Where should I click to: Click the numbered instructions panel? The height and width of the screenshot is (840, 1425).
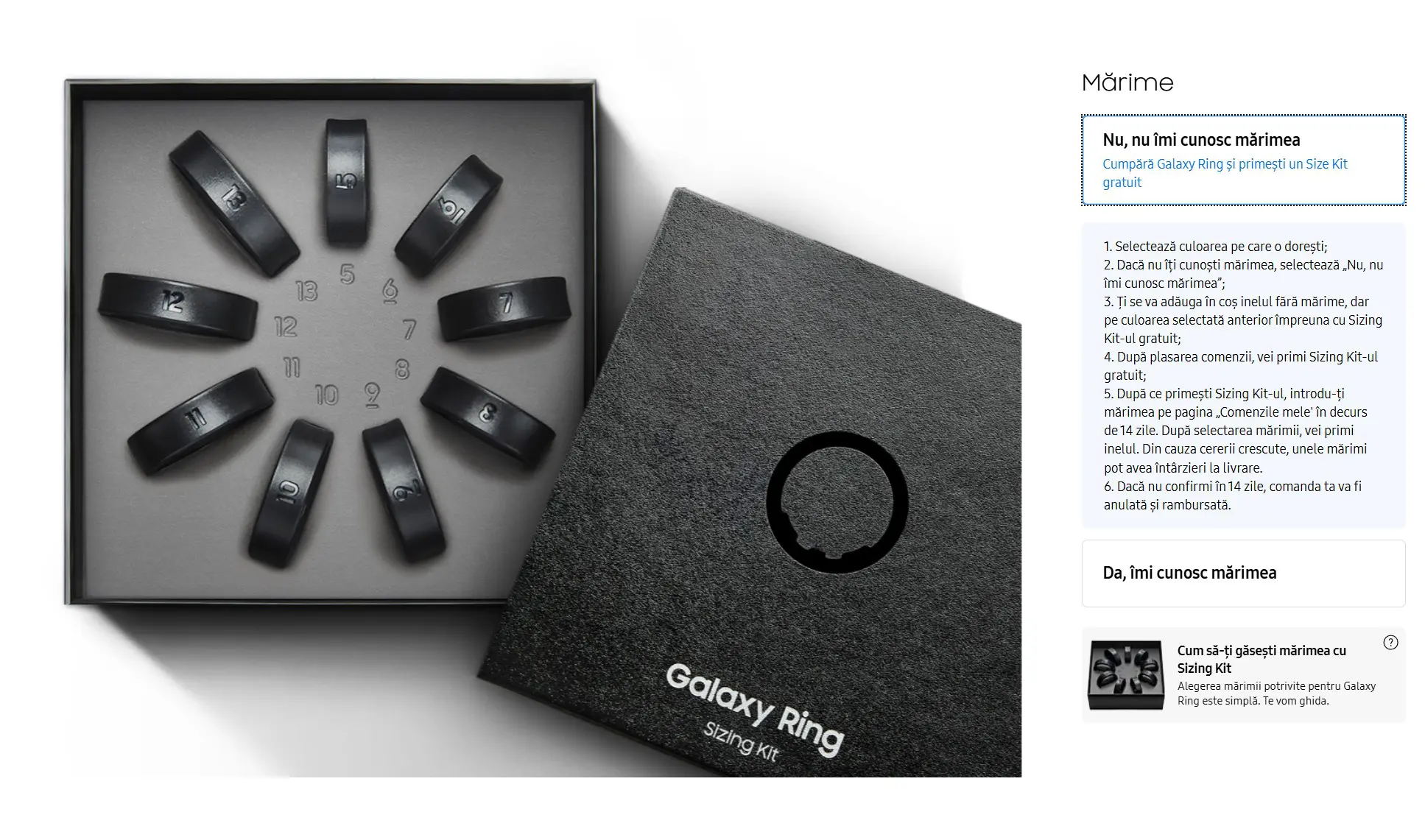click(1243, 375)
